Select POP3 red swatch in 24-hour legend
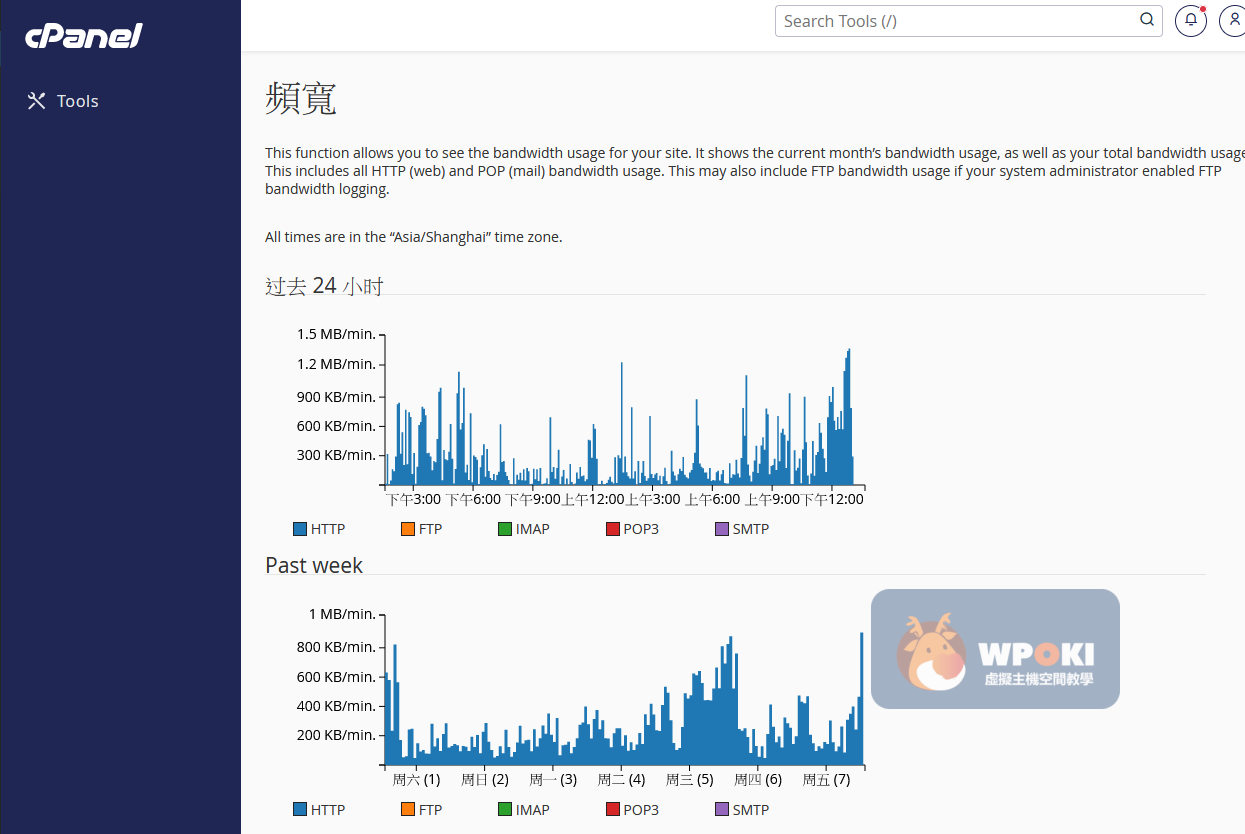Viewport: 1245px width, 834px height. (612, 529)
